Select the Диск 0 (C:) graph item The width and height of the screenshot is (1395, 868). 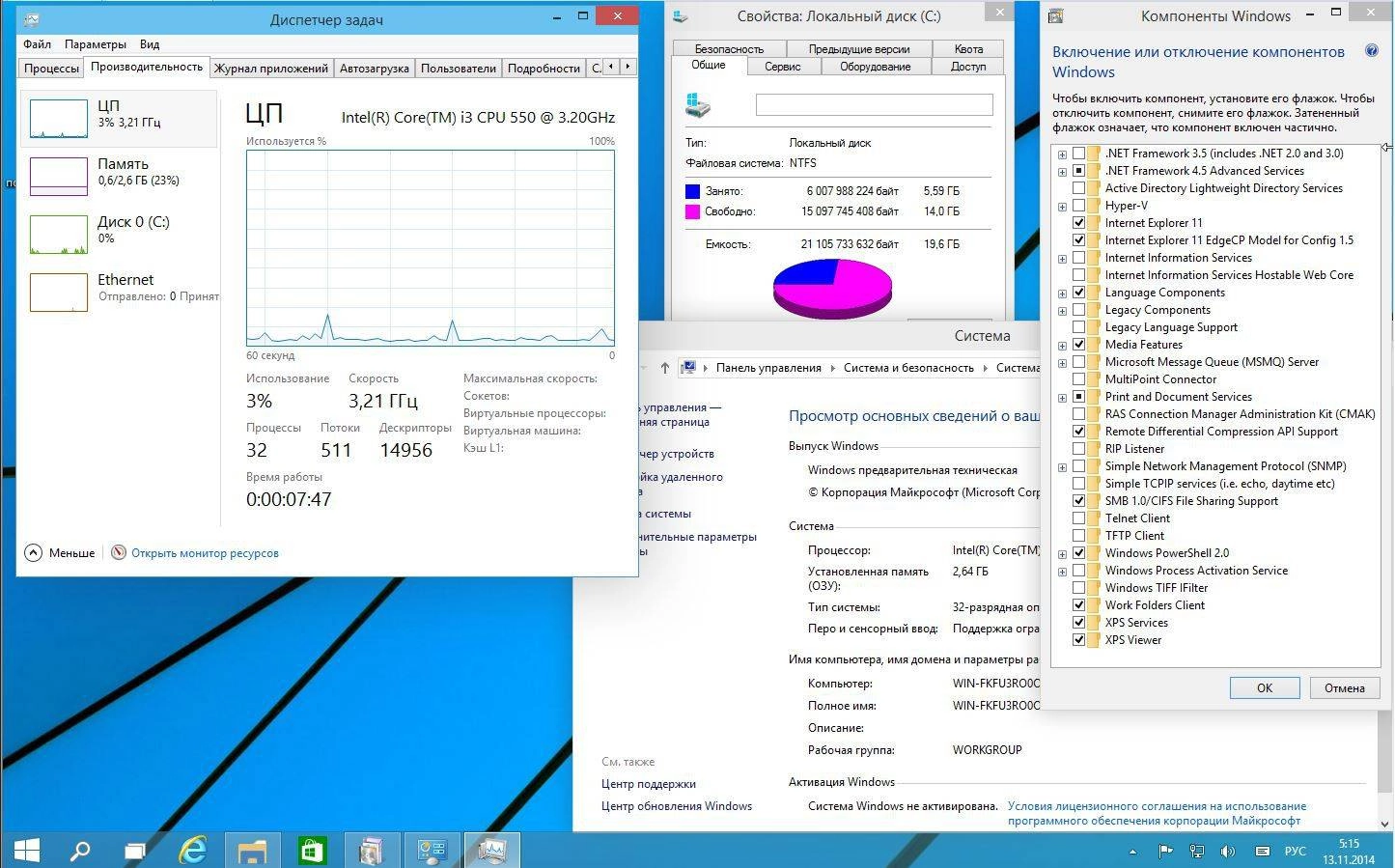pos(118,234)
